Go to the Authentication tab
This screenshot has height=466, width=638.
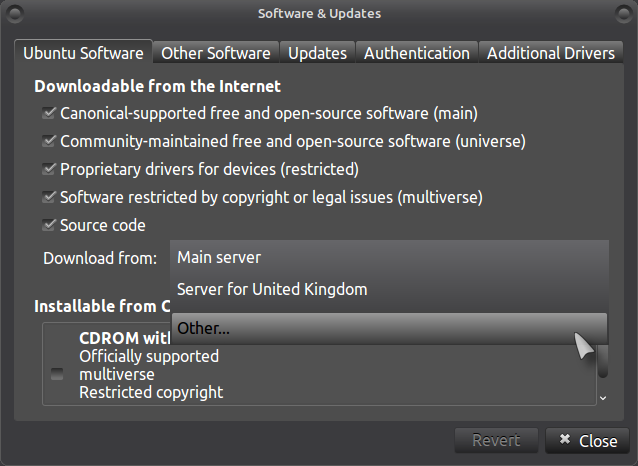coord(416,53)
